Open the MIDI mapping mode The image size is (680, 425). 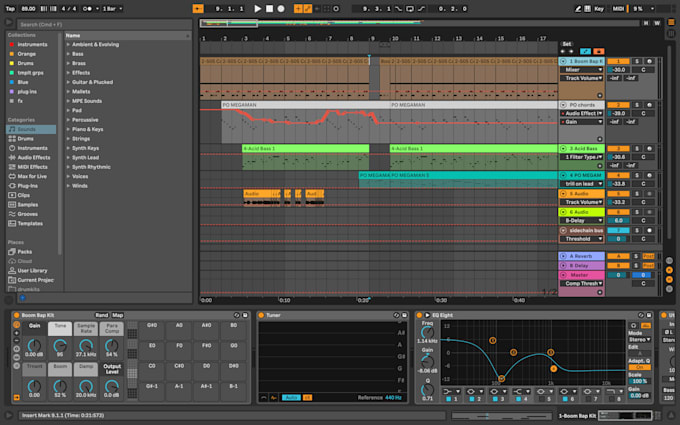tap(618, 9)
